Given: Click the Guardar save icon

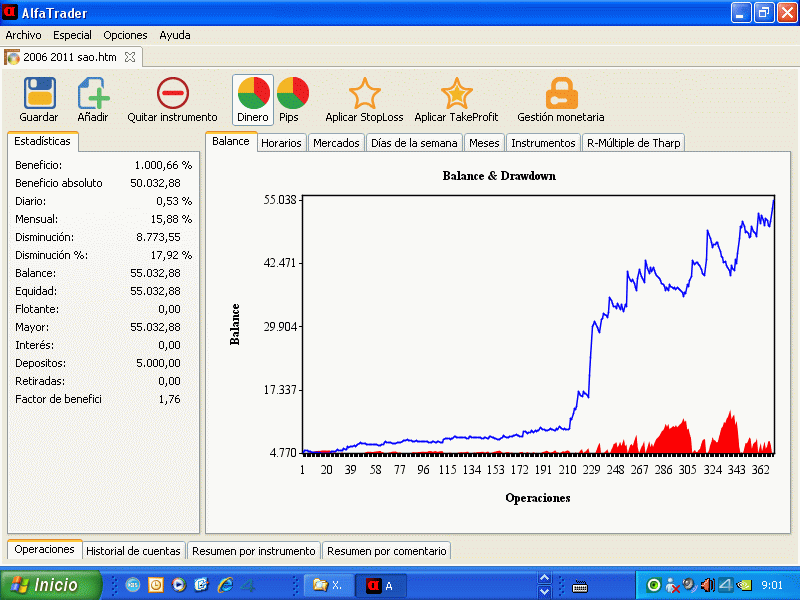Looking at the screenshot, I should pos(39,93).
